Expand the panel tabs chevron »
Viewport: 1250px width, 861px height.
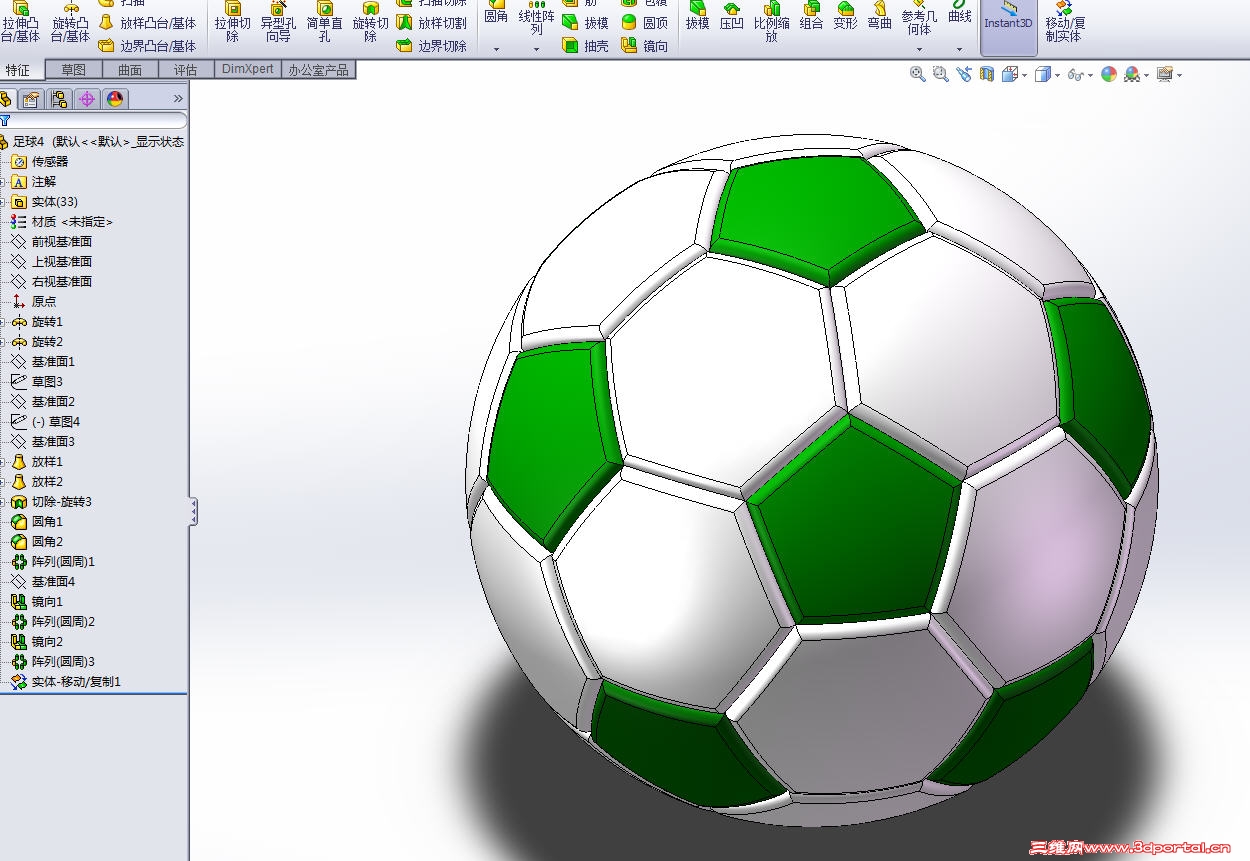[x=178, y=98]
